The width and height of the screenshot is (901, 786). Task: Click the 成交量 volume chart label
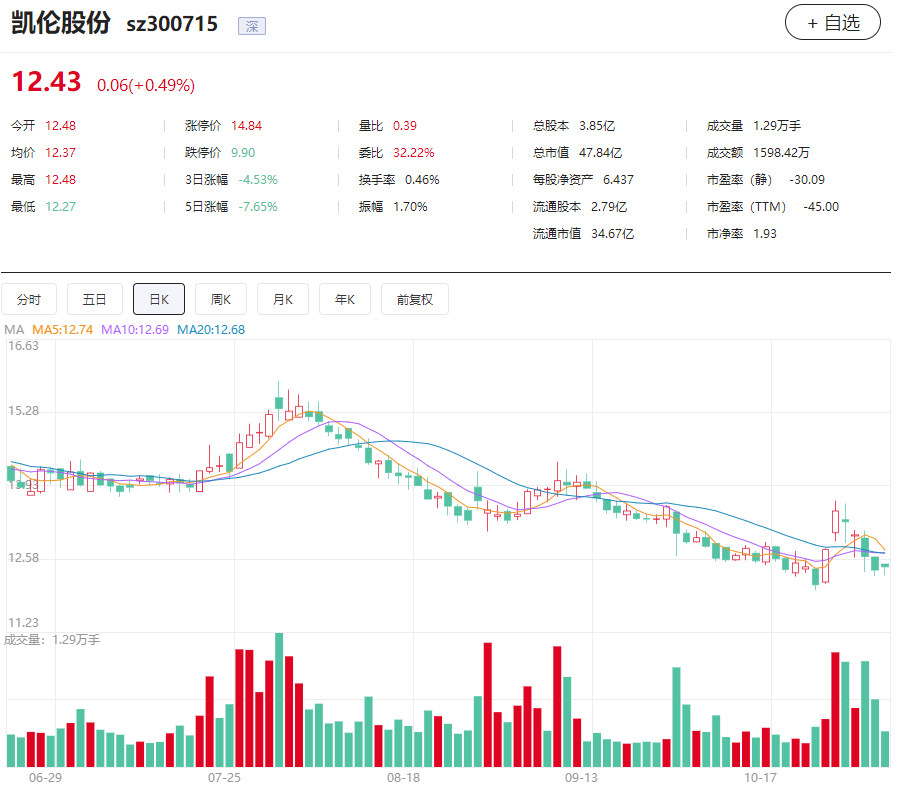pos(52,639)
